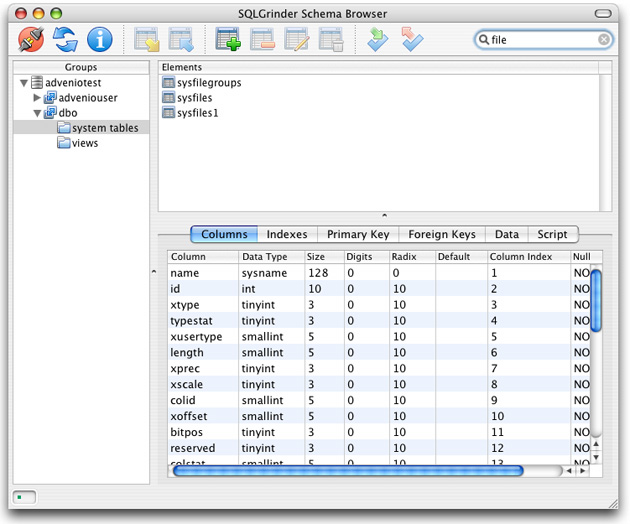Sort by the Radix header
This screenshot has height=524, width=630.
pos(412,257)
